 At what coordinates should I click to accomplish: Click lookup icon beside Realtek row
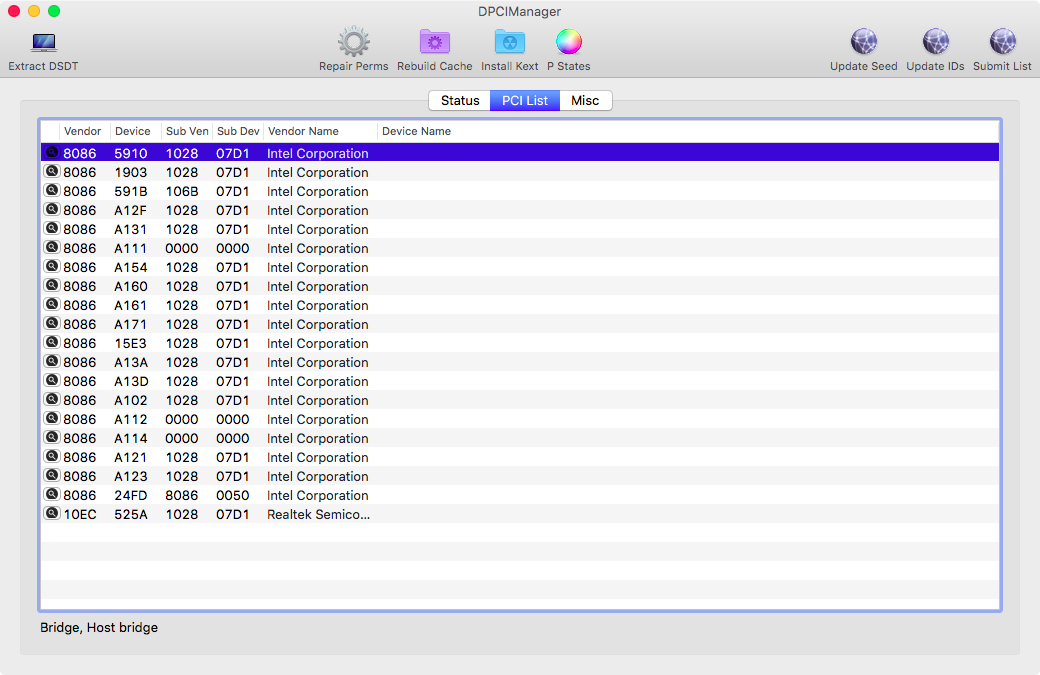click(x=52, y=514)
